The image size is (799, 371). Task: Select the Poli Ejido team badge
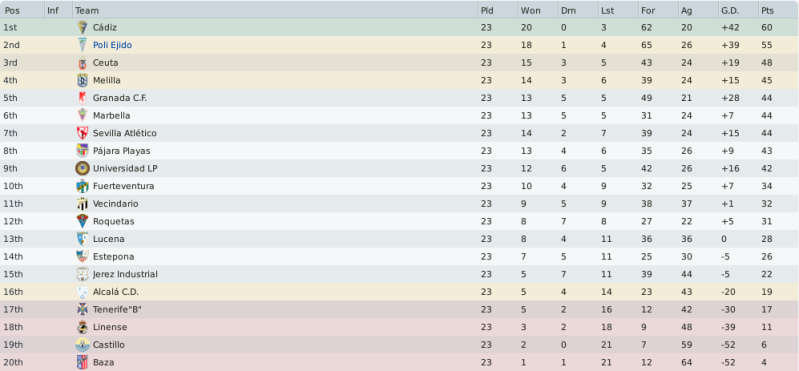tap(82, 45)
